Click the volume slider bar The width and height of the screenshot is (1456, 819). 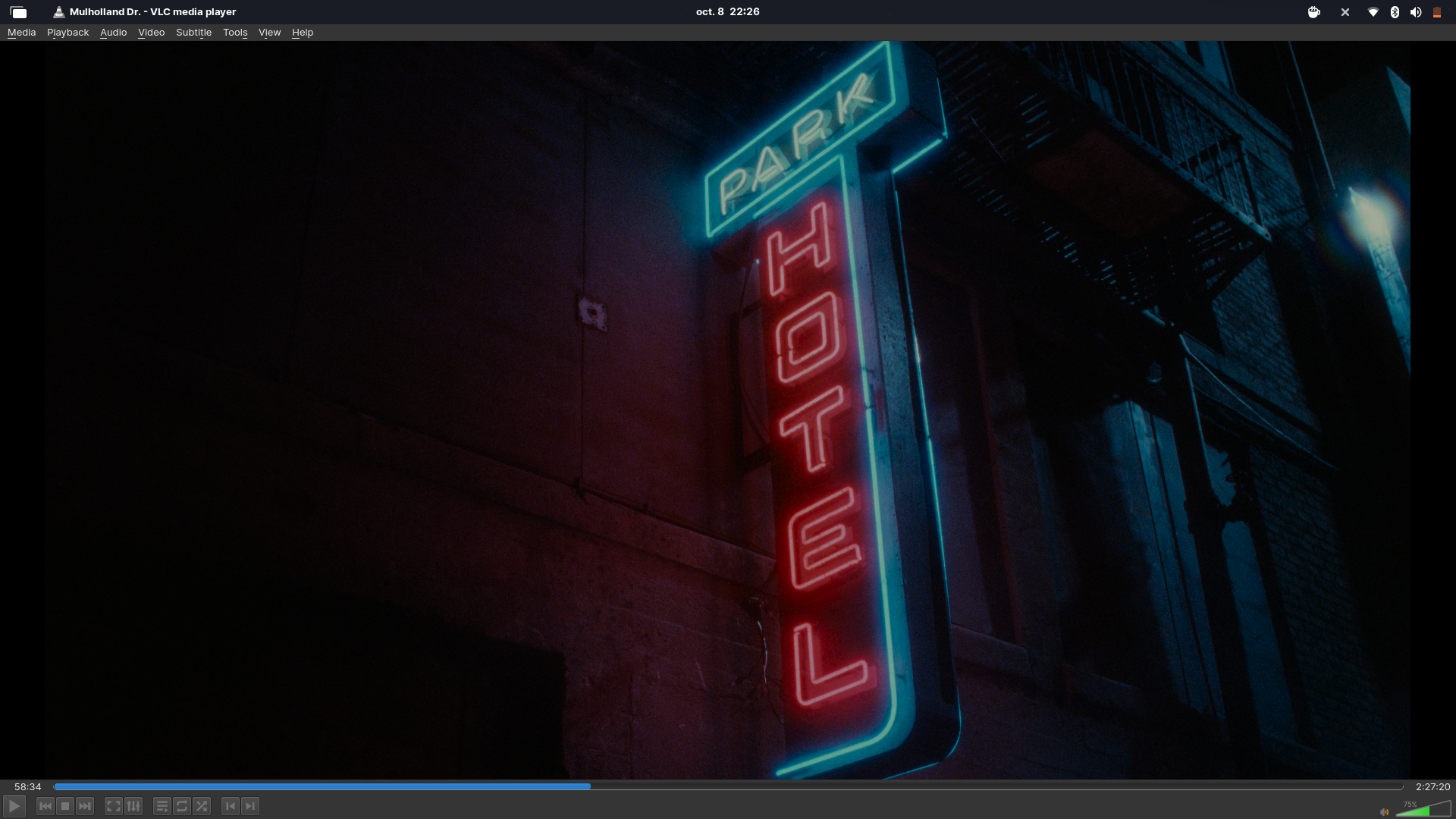tap(1423, 810)
